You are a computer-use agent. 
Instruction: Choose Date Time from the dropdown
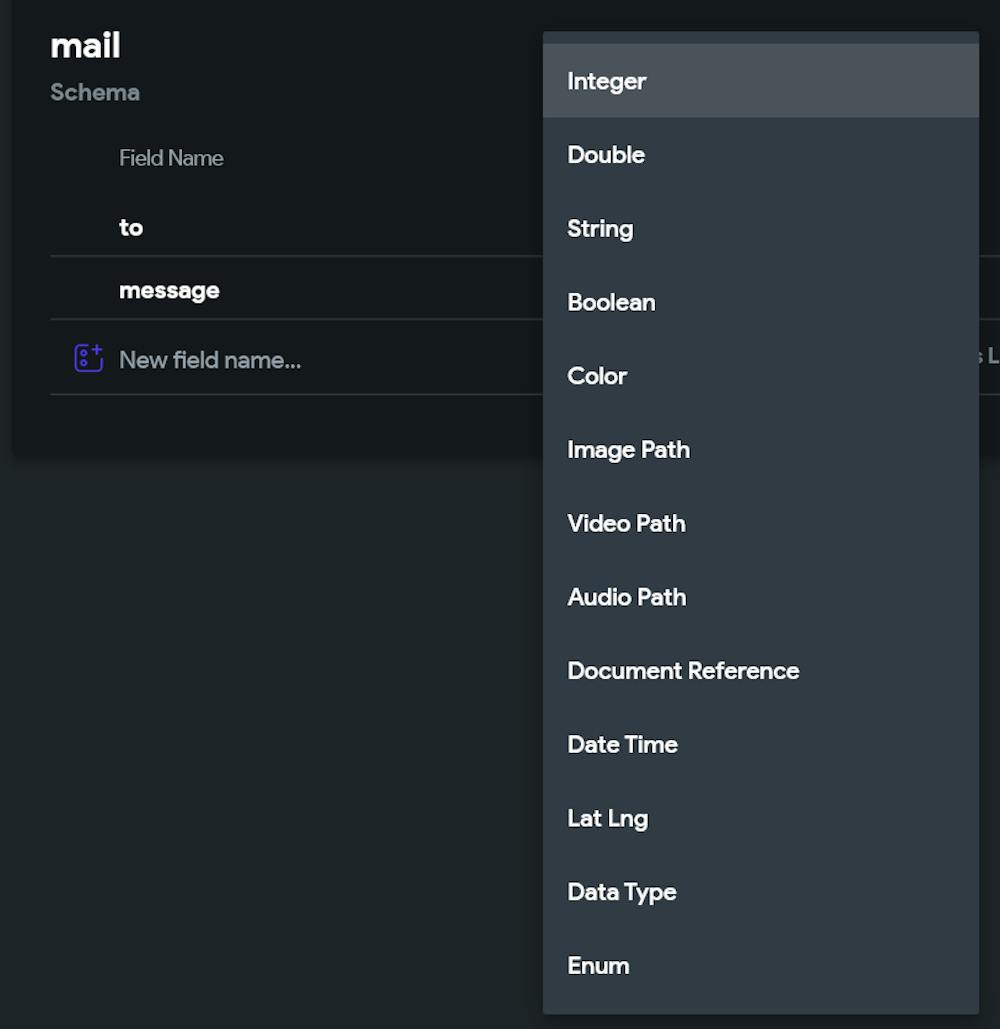click(x=622, y=744)
